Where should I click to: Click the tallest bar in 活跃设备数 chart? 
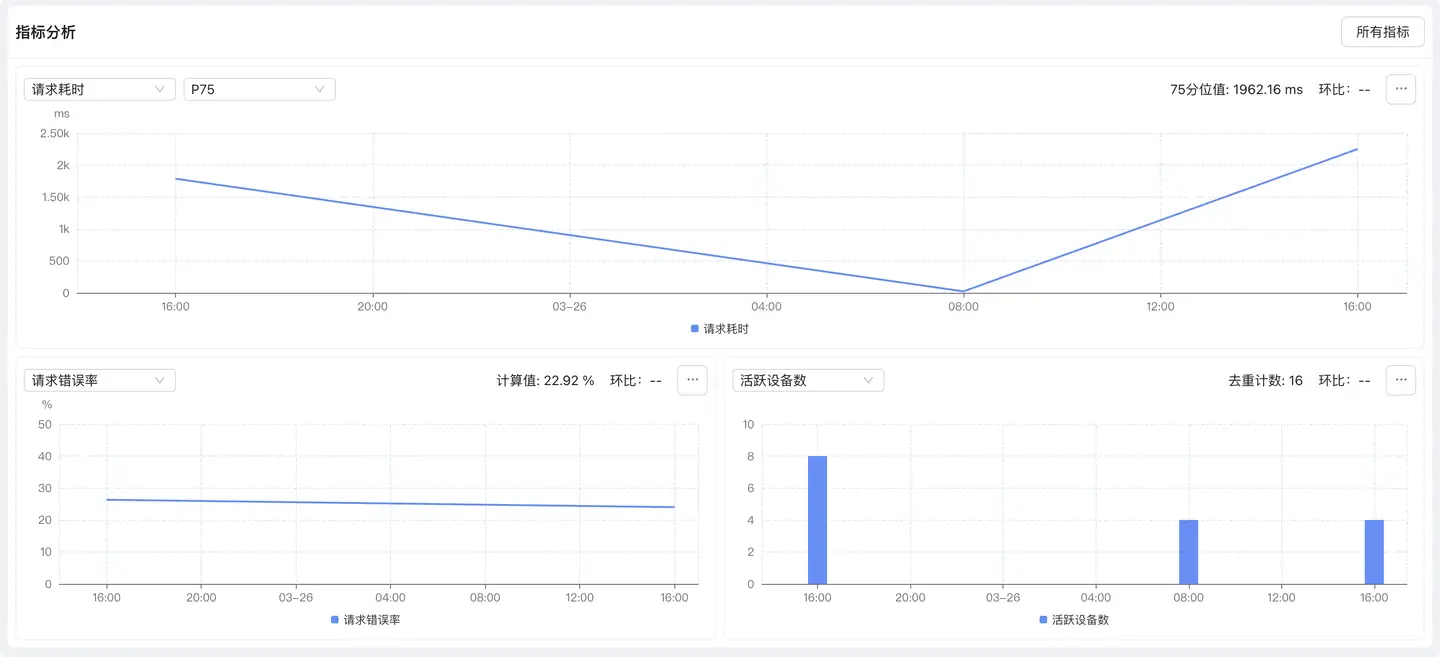pos(817,520)
